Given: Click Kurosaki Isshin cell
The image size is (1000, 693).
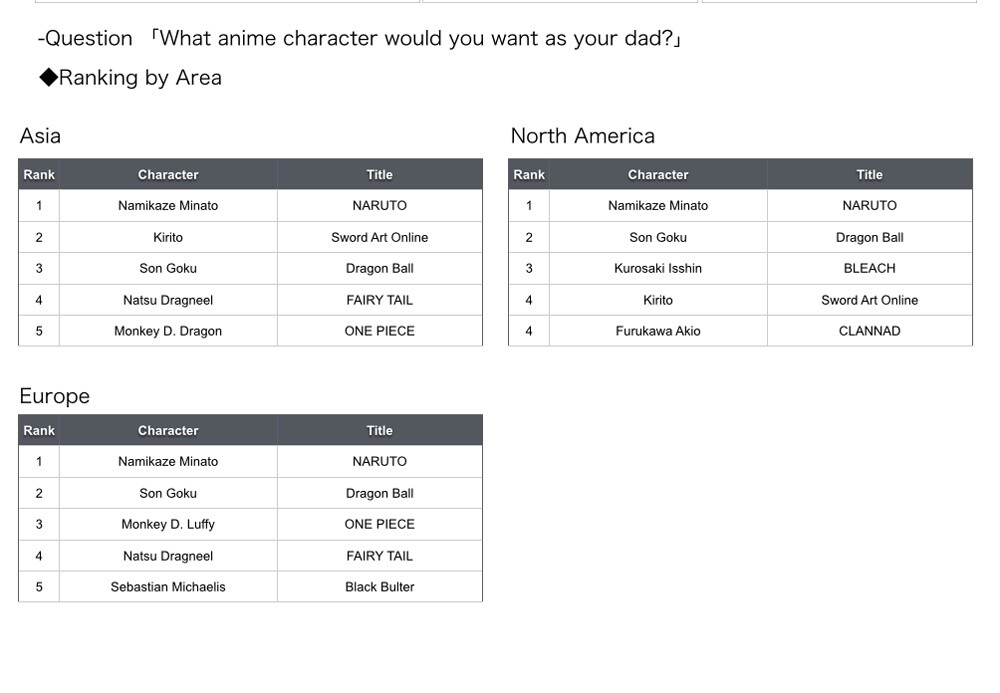Looking at the screenshot, I should click(x=658, y=268).
